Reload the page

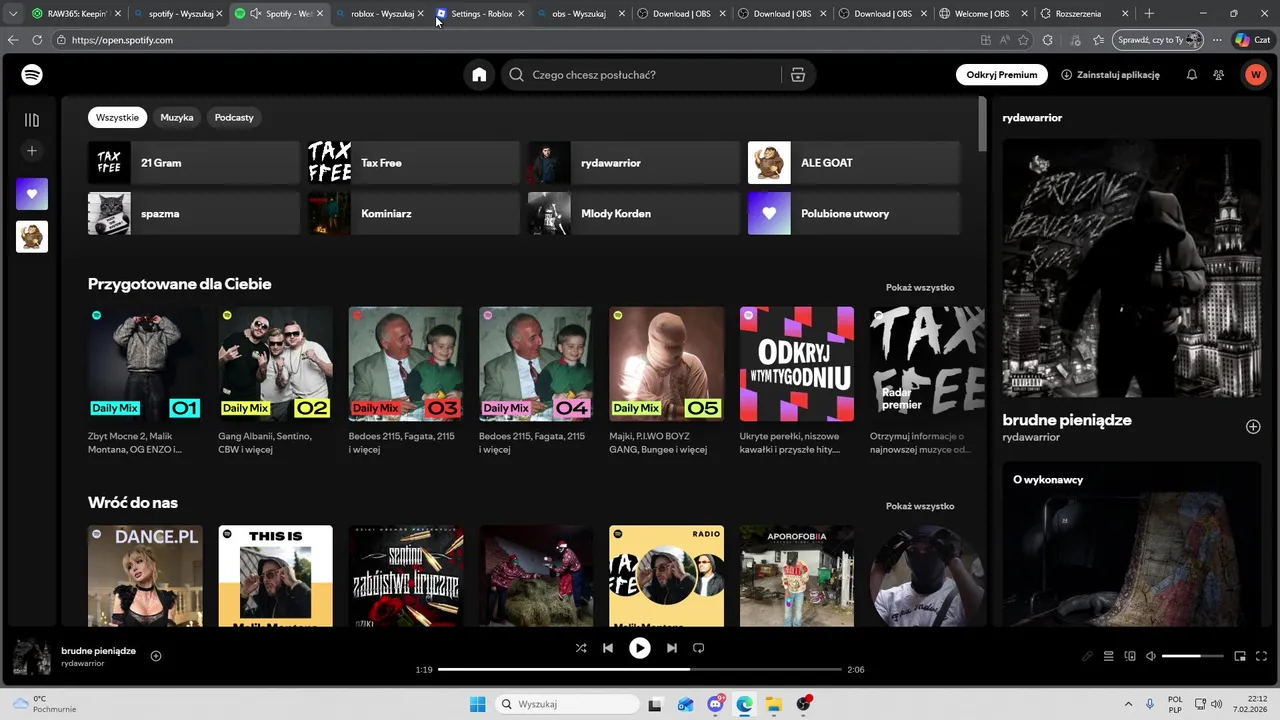point(37,40)
